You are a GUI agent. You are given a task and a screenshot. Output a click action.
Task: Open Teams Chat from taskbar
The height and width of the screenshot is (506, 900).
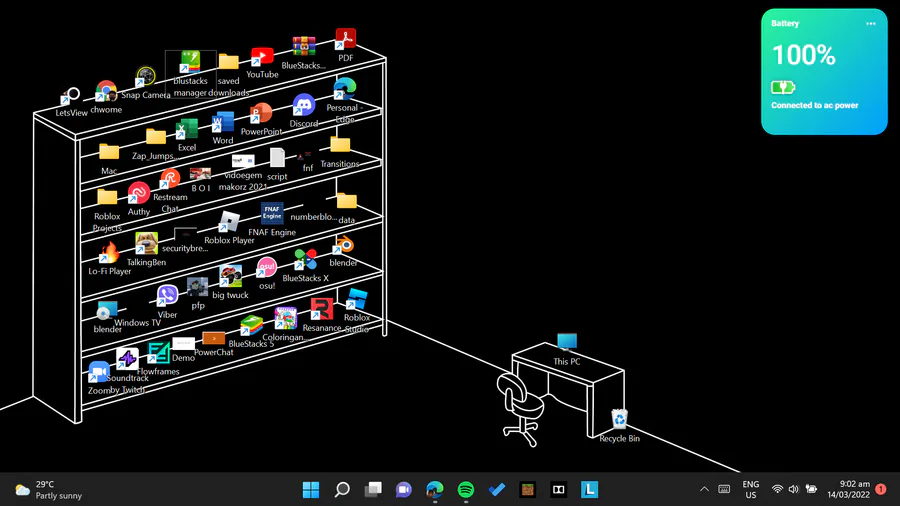pyautogui.click(x=404, y=489)
